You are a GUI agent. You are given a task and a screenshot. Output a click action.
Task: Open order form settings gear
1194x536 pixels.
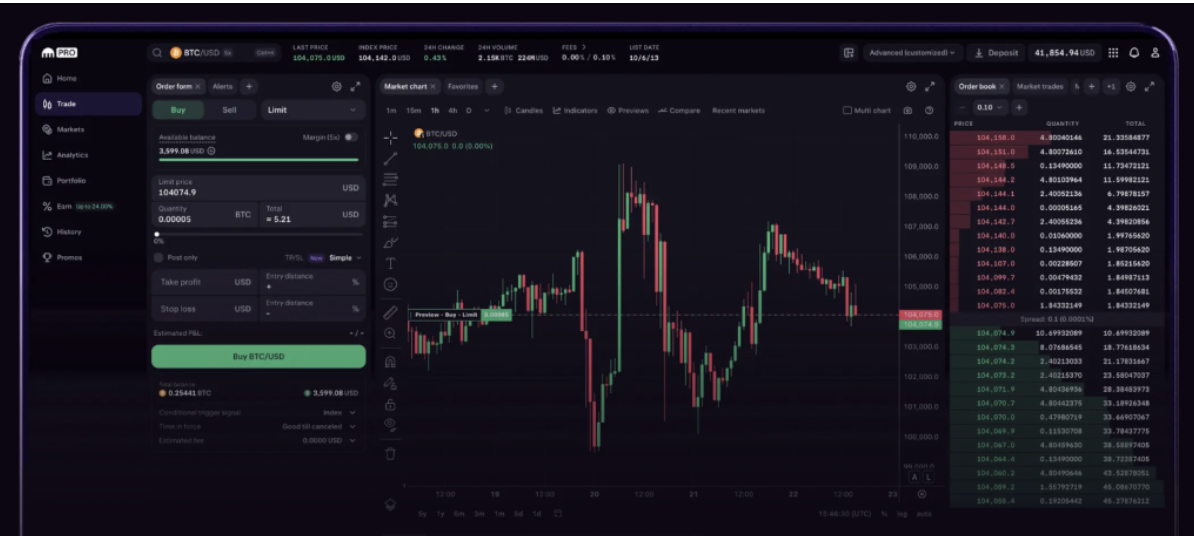337,87
